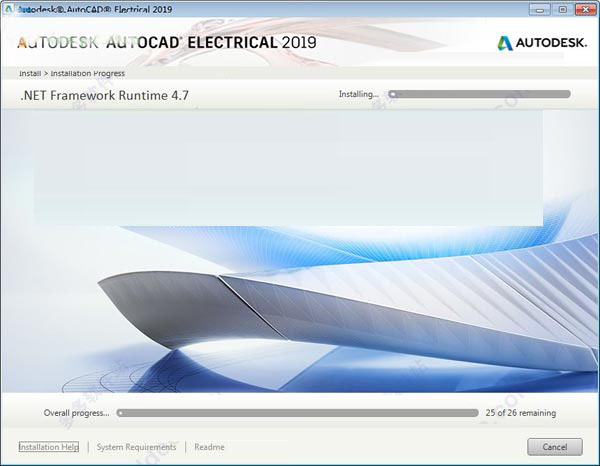Click the overall progress bar
This screenshot has width=600, height=466.
pos(298,413)
